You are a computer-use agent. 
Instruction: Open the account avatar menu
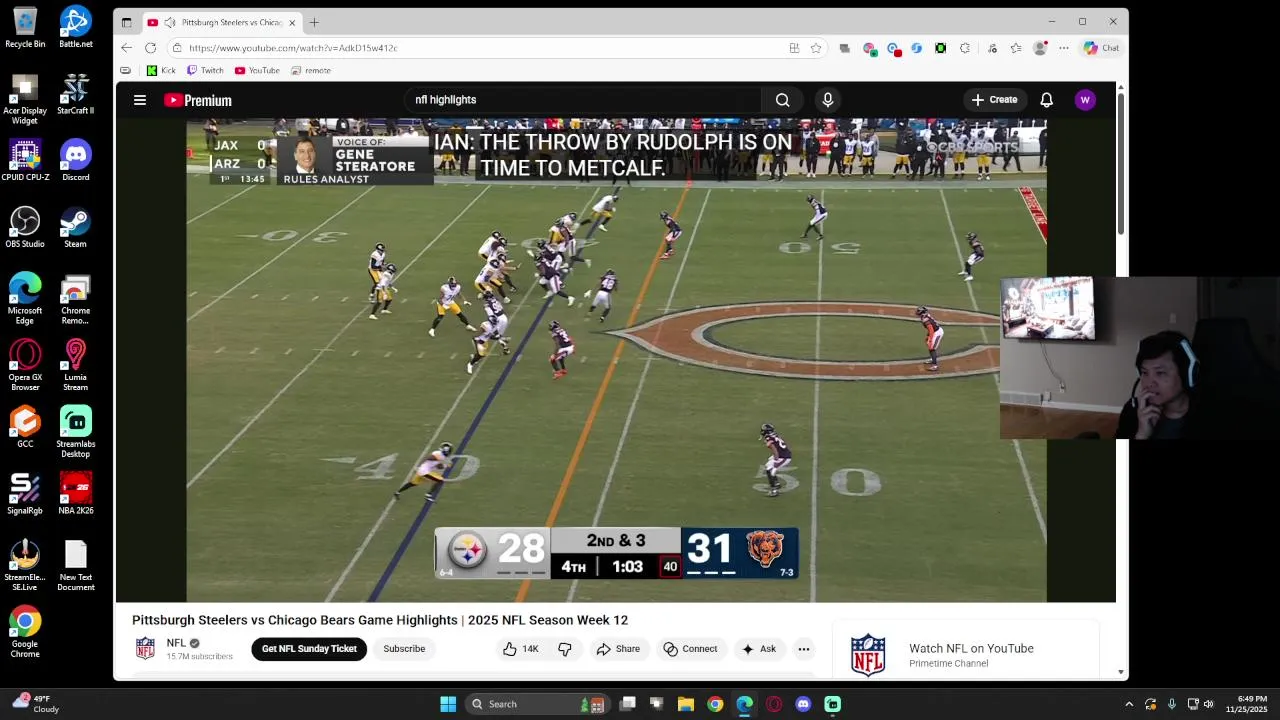point(1085,100)
